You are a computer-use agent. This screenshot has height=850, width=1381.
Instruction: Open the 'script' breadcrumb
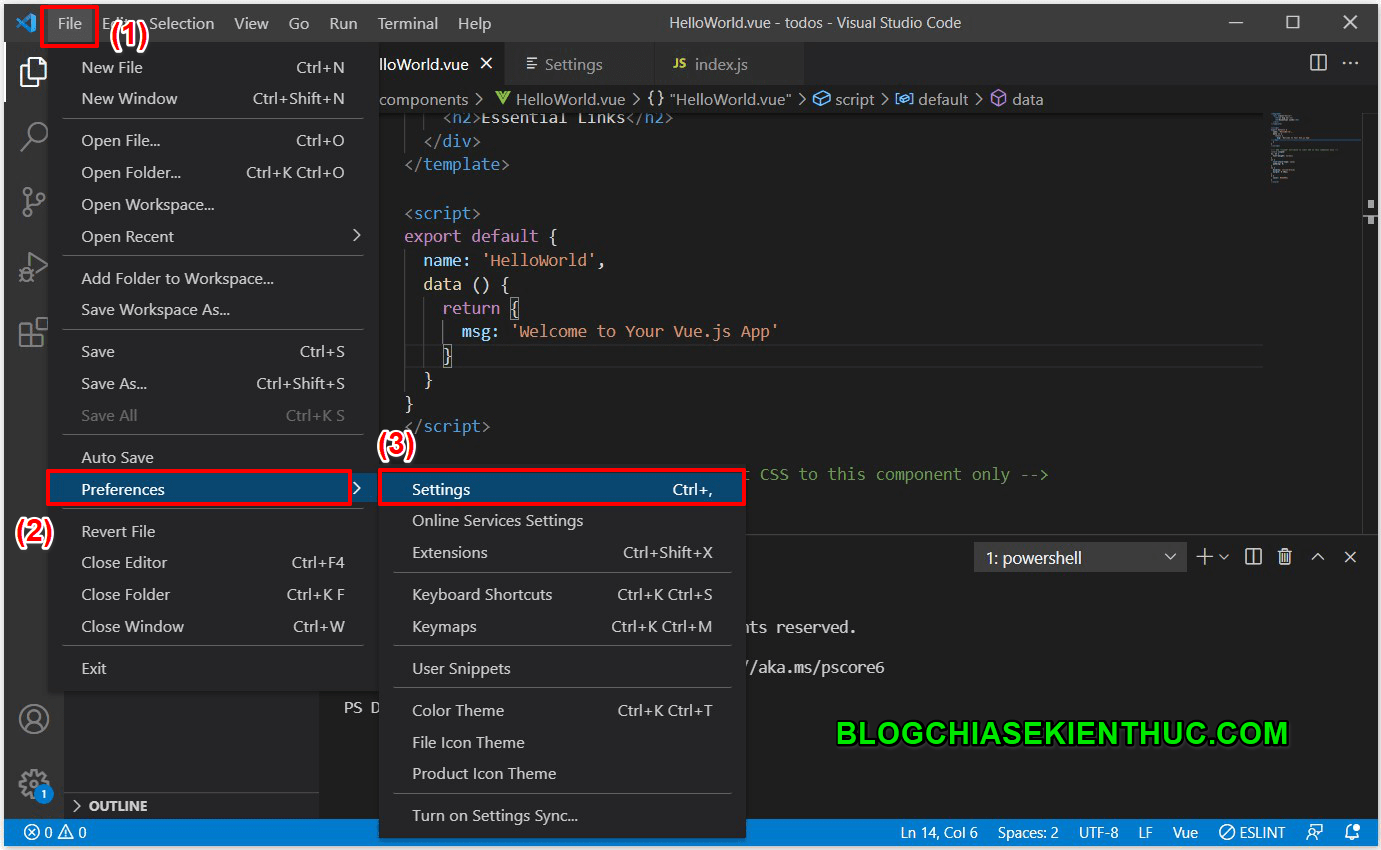point(843,99)
